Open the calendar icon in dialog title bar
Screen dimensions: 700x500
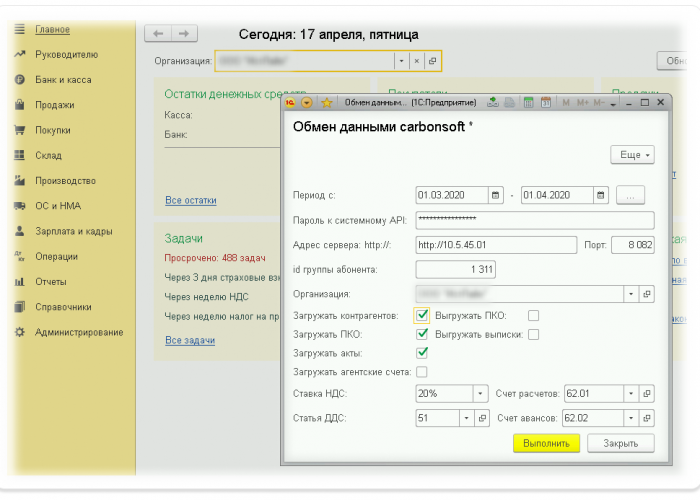point(546,103)
